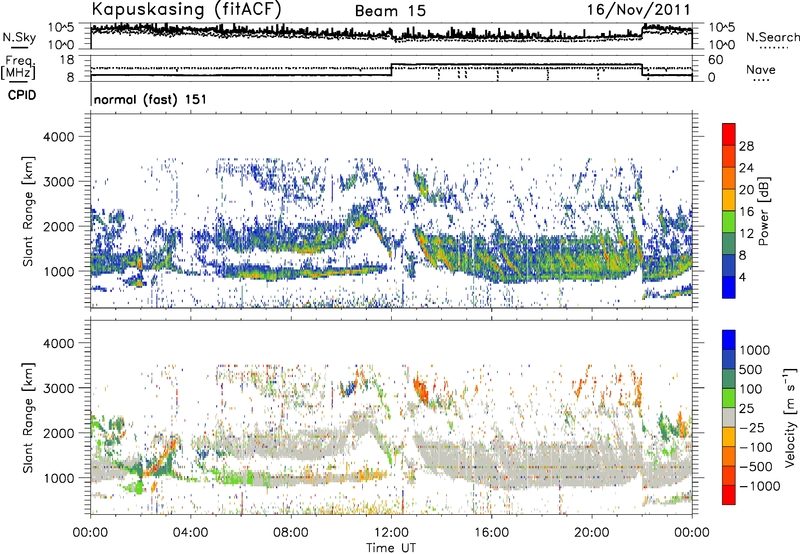The width and height of the screenshot is (800, 554).
Task: Click the "500" Velocity colorbar tick label
Action: [x=751, y=369]
